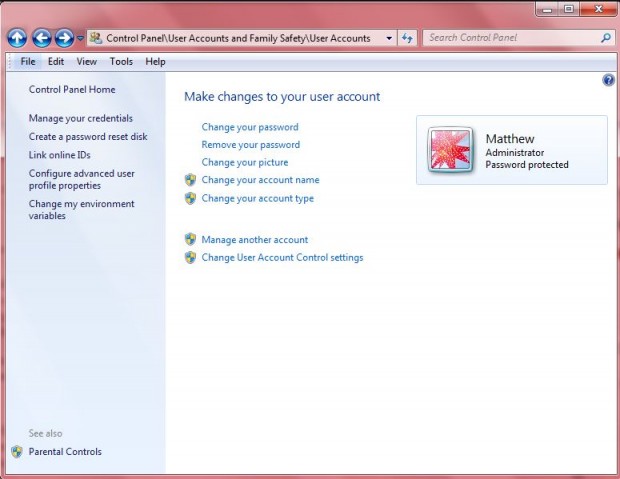Click shield icon beside Change your account name
Screen dimensions: 620x479
point(191,180)
